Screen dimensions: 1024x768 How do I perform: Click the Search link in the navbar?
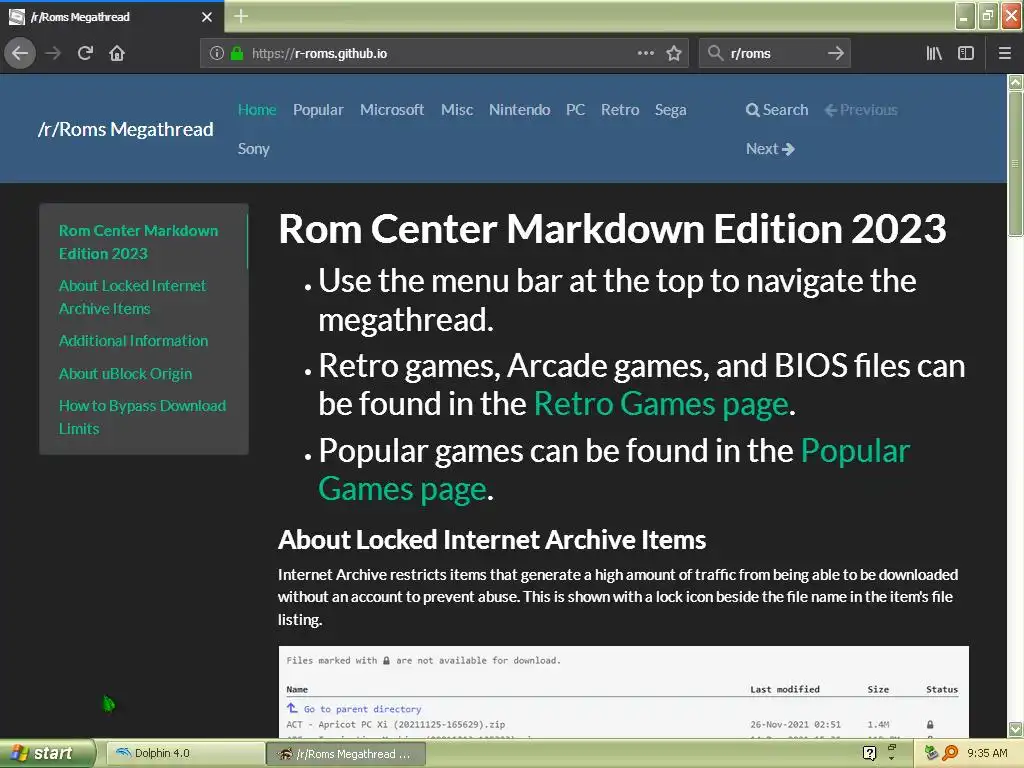click(777, 110)
